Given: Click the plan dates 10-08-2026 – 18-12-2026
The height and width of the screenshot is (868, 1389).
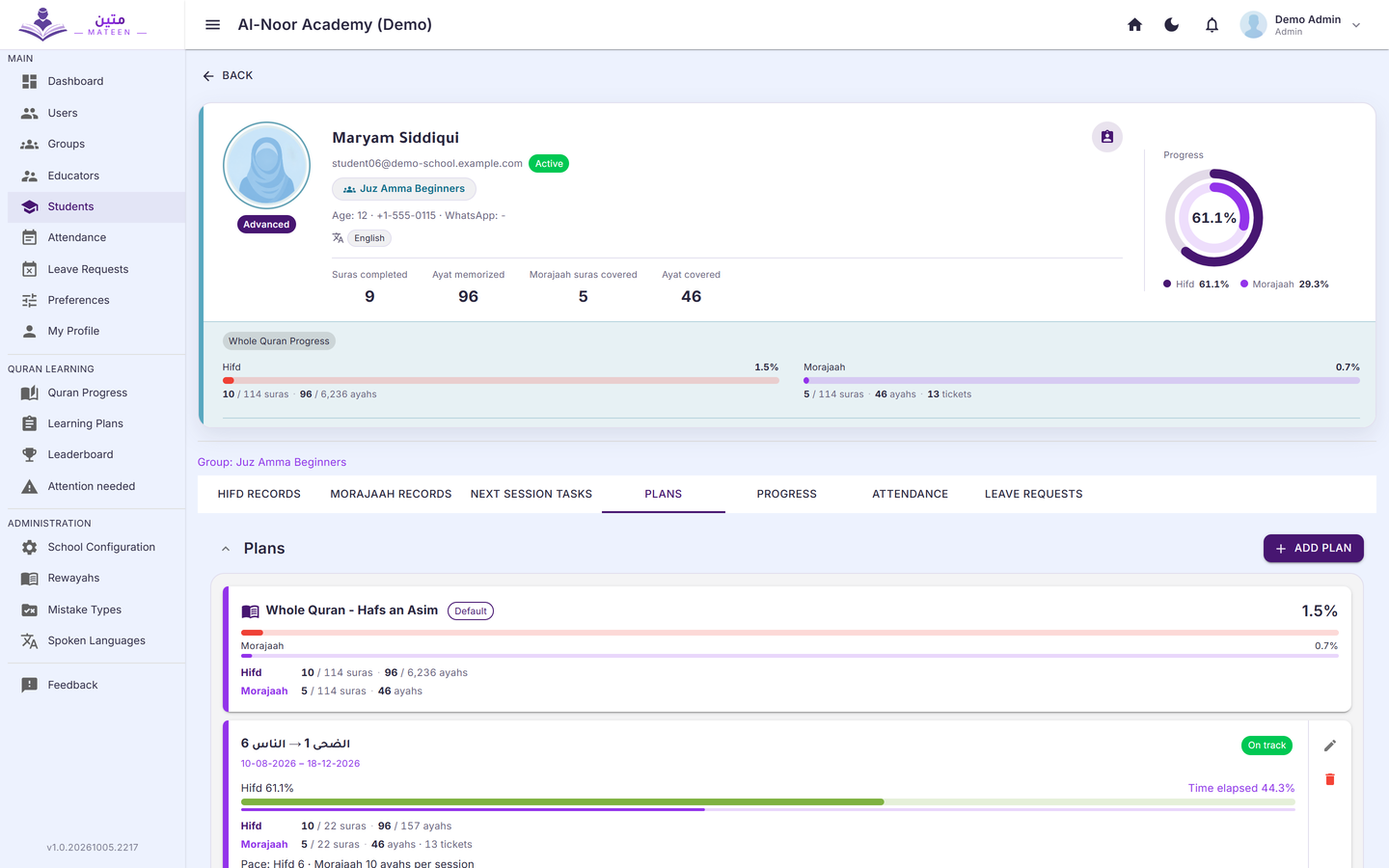Looking at the screenshot, I should point(300,764).
